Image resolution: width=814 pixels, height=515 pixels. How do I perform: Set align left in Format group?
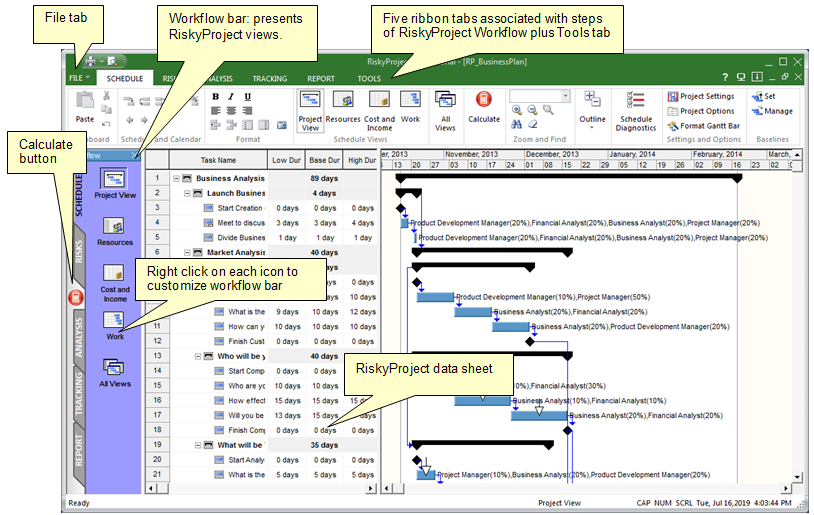(215, 111)
